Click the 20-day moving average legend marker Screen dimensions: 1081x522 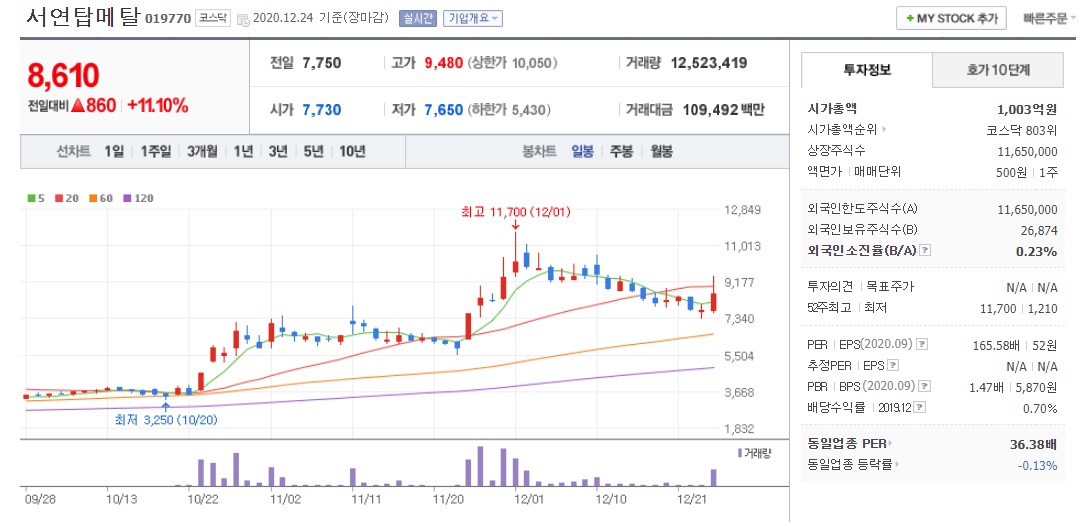tap(59, 199)
